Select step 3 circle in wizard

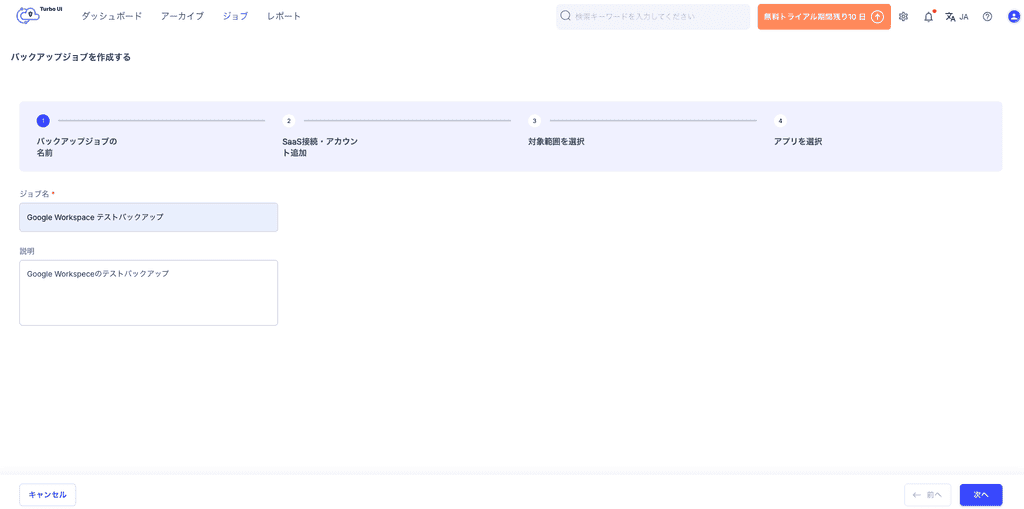[x=535, y=120]
